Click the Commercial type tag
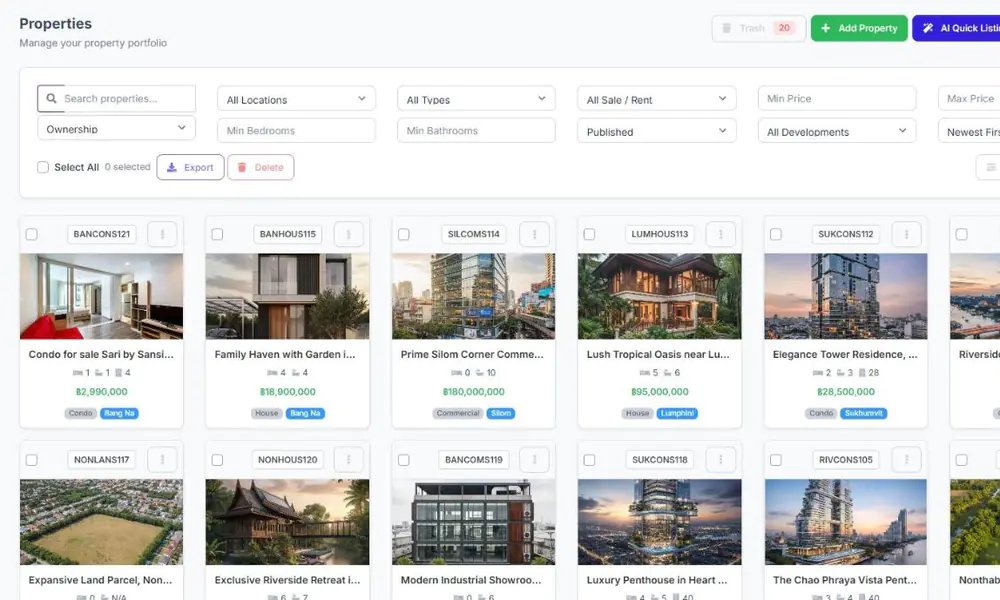Viewport: 1000px width, 600px height. (458, 413)
